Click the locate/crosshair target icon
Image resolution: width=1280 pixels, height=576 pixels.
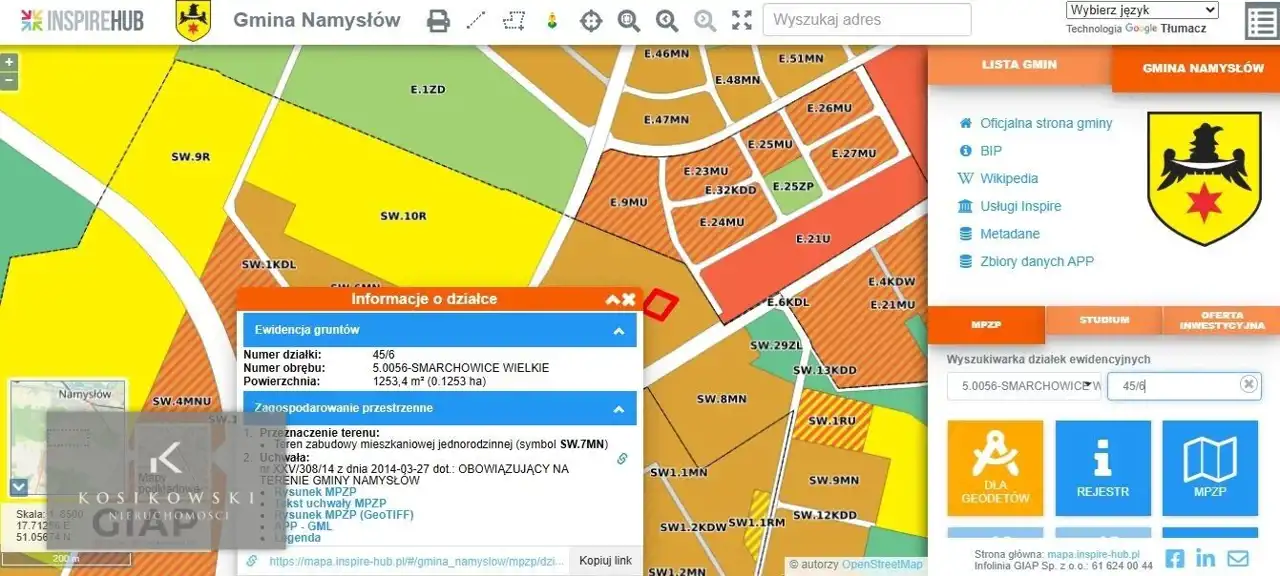point(591,20)
